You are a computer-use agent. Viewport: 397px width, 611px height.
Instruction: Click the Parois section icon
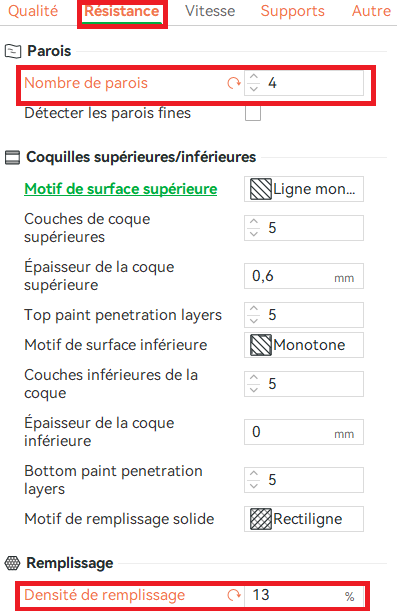(12, 51)
